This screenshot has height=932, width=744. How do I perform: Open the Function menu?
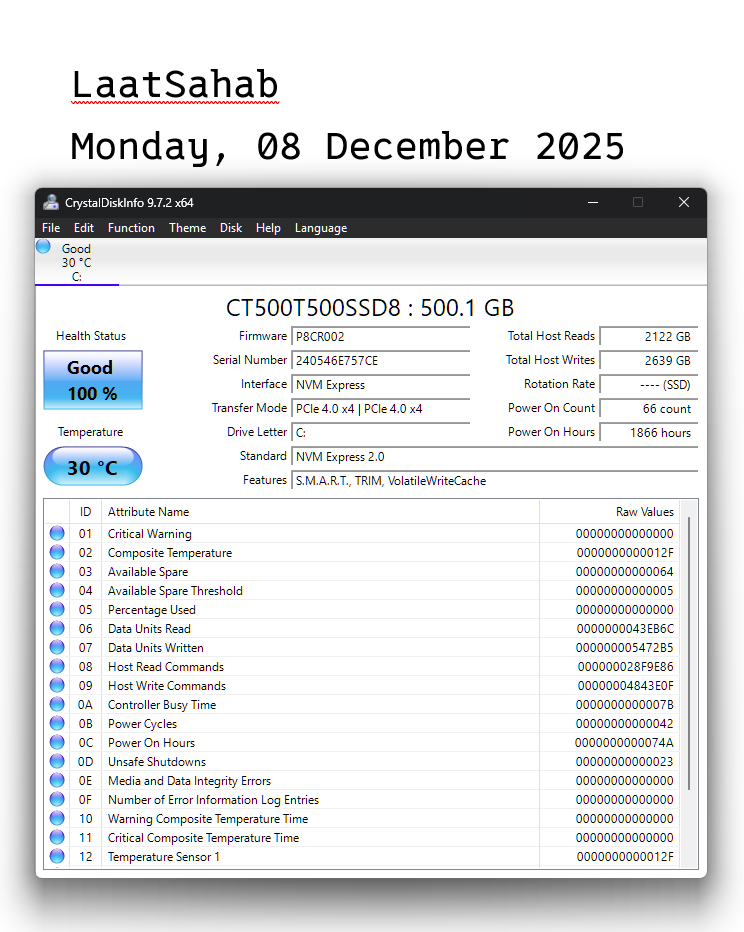(x=131, y=228)
